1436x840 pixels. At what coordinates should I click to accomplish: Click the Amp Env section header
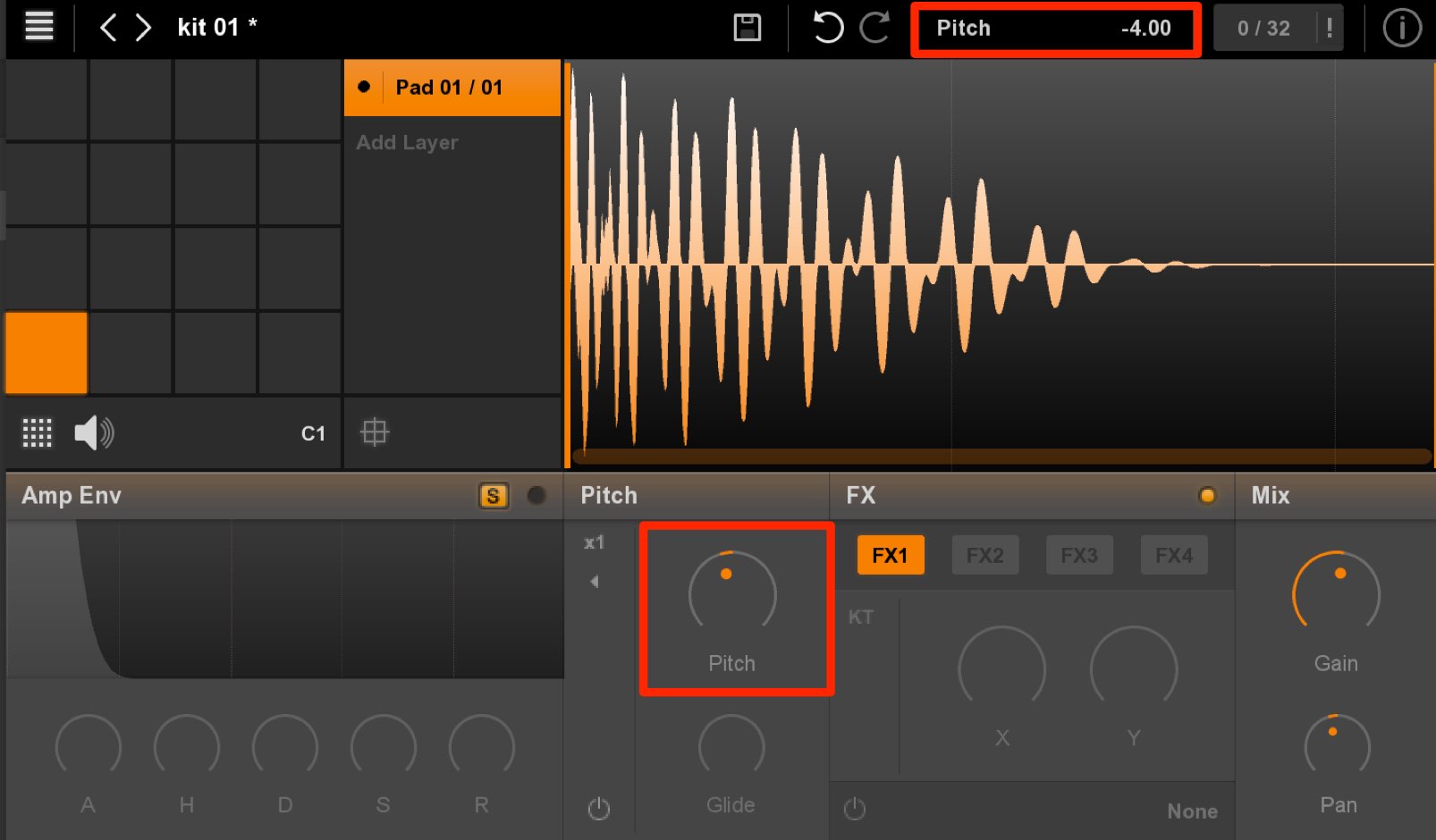pos(284,496)
